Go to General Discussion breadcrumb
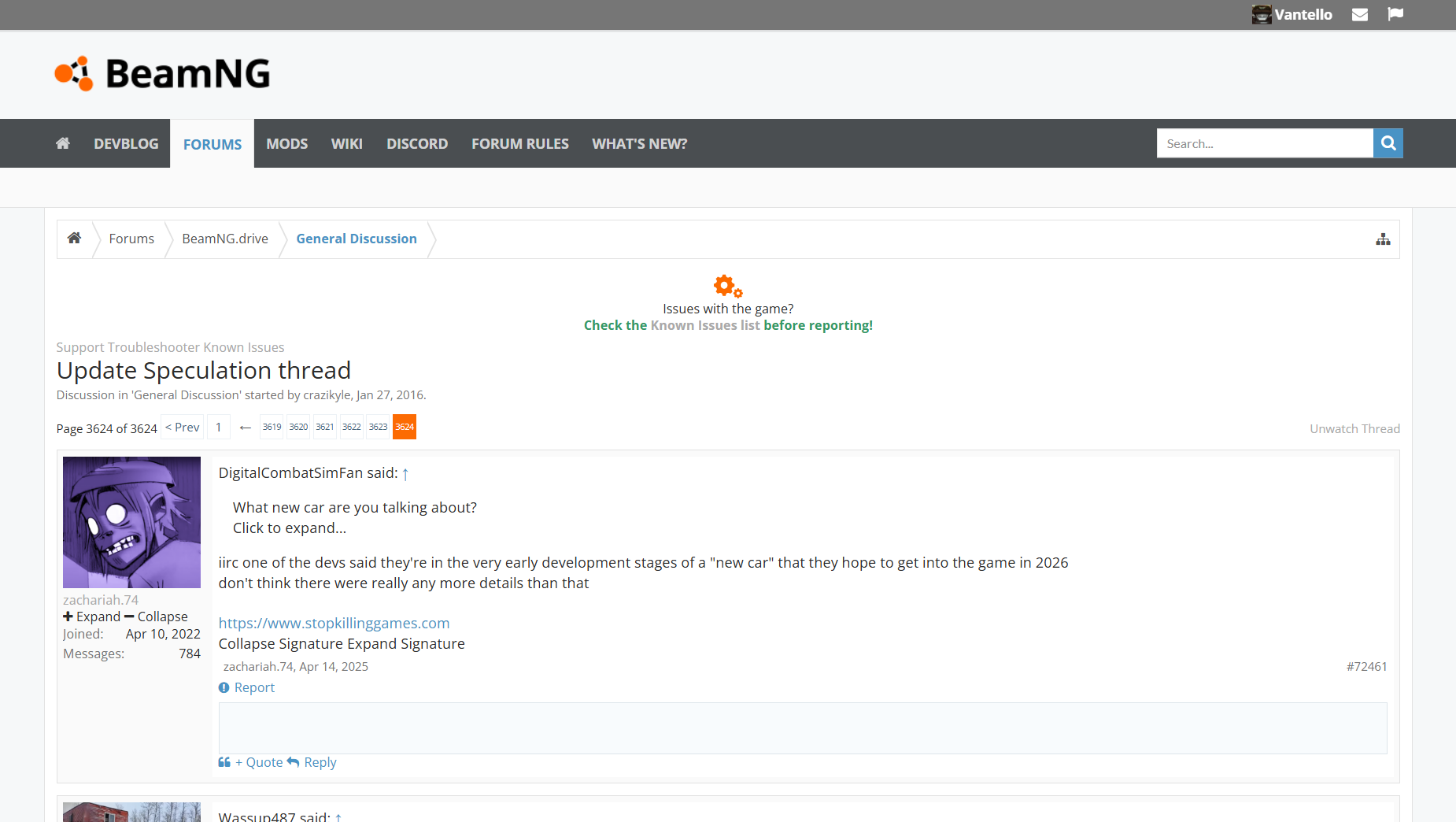The width and height of the screenshot is (1456, 822). 357,239
